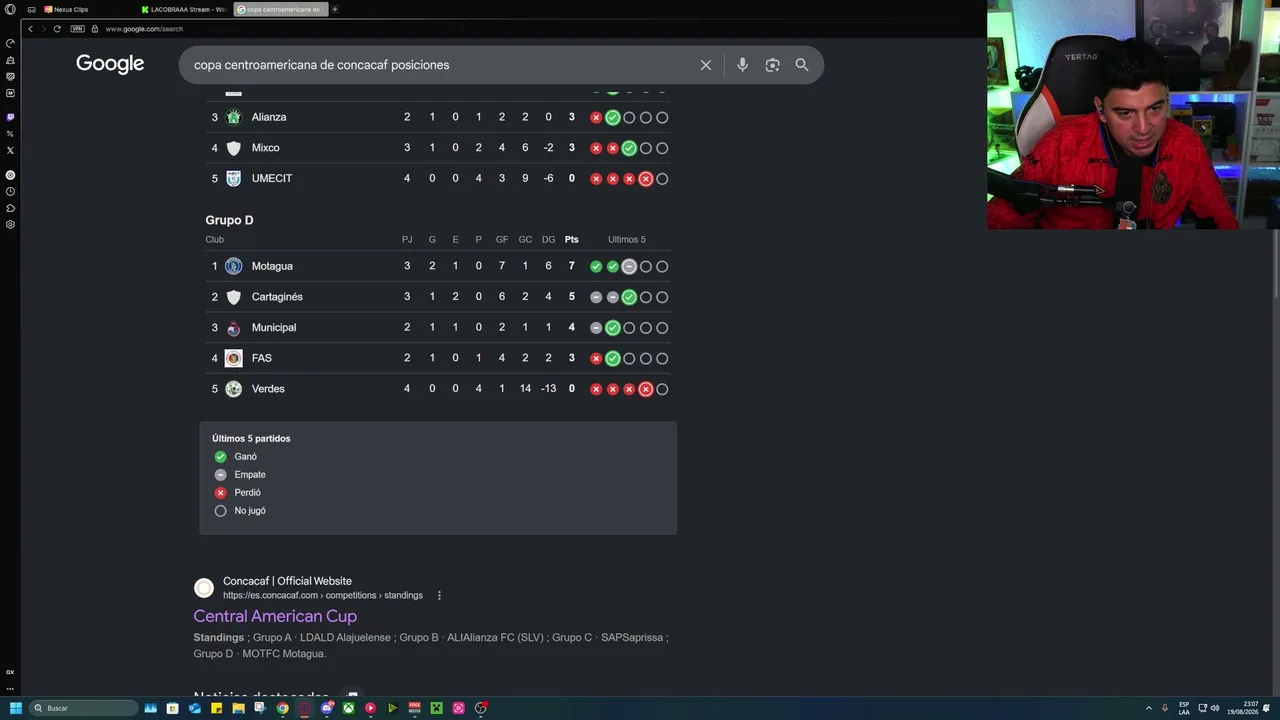
Task: Open Xbox app from the taskbar
Action: tap(348, 708)
